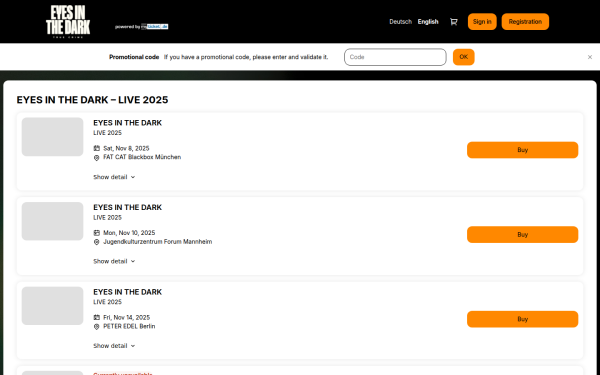600x375 pixels.
Task: Open the Mannheim event thumbnail image
Action: [x=52, y=221]
